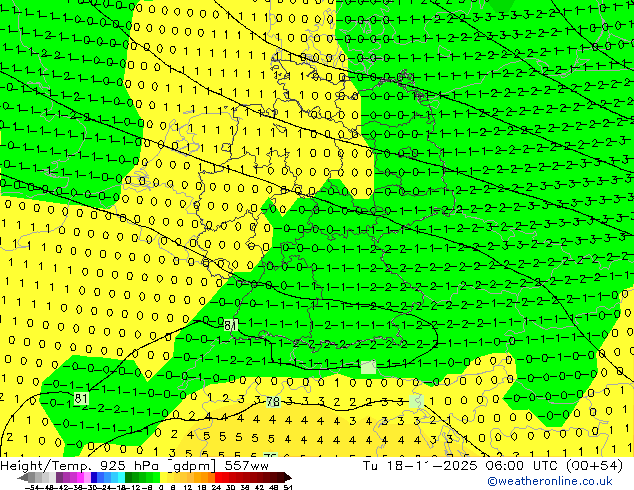Click the "-42" legend scale value
Screen dimensions: 634x490
[61, 488]
